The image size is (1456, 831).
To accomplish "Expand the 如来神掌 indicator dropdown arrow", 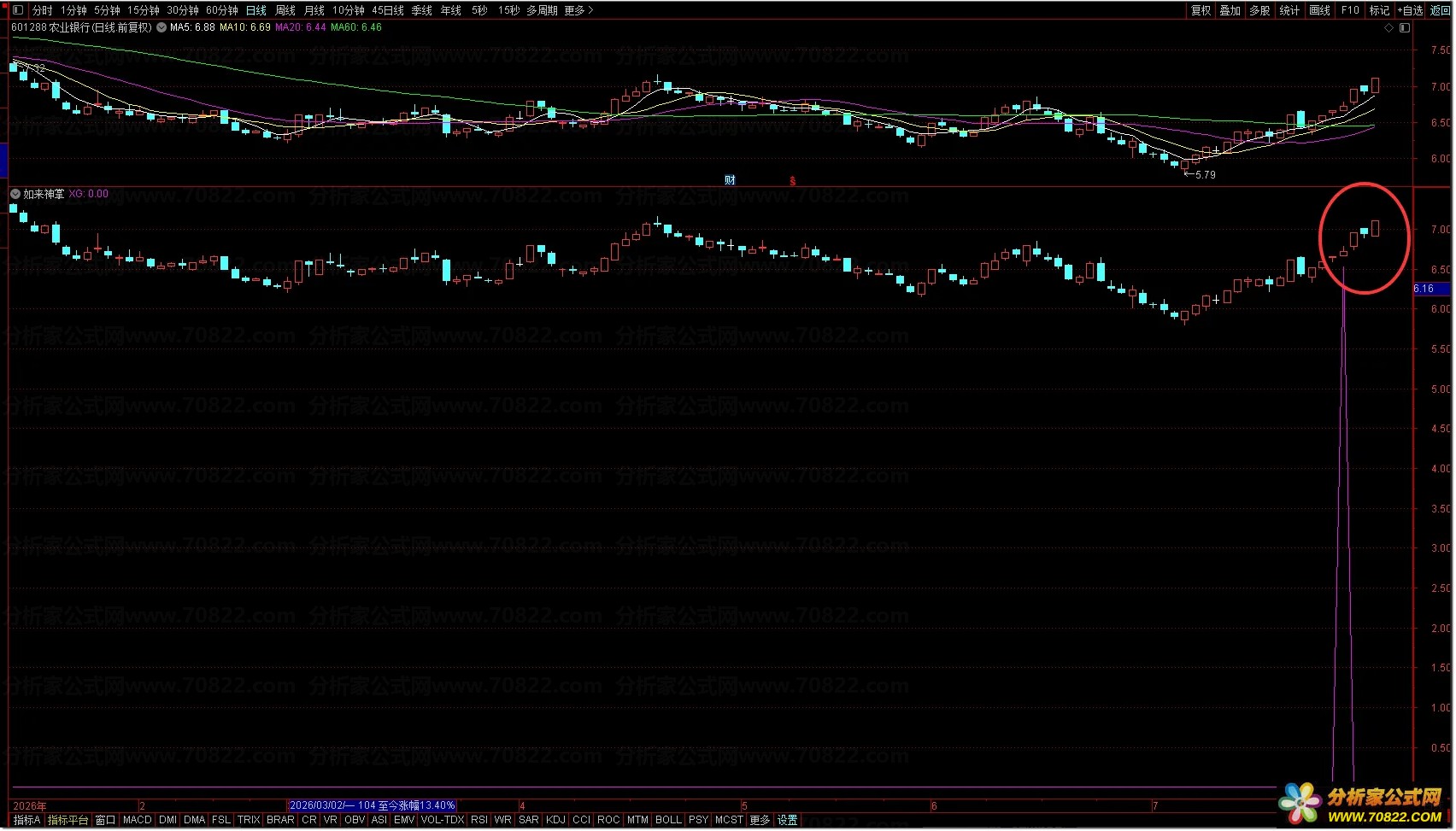I will (15, 194).
